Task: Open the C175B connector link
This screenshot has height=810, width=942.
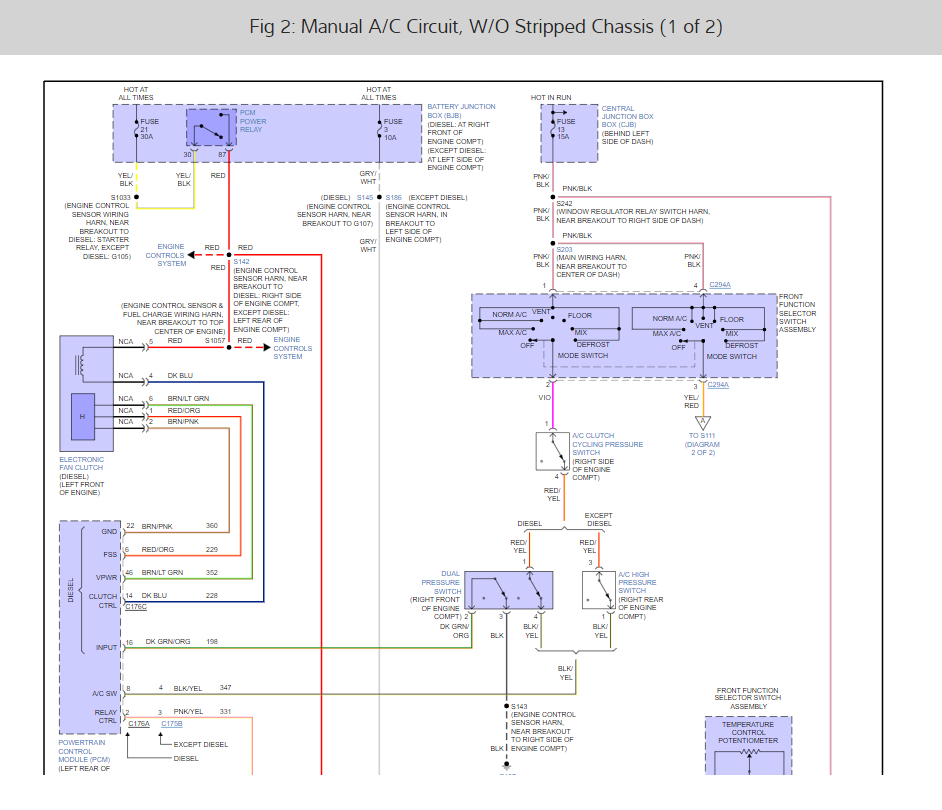Action: pyautogui.click(x=172, y=723)
